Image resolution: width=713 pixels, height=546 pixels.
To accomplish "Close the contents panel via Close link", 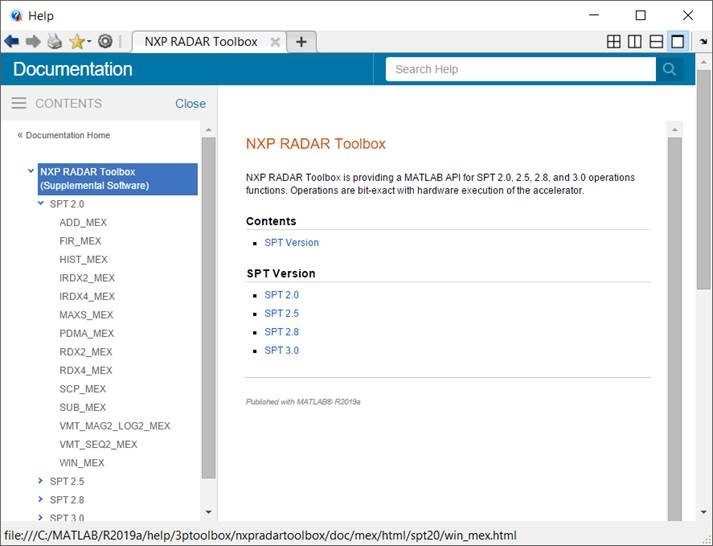I will tap(191, 104).
